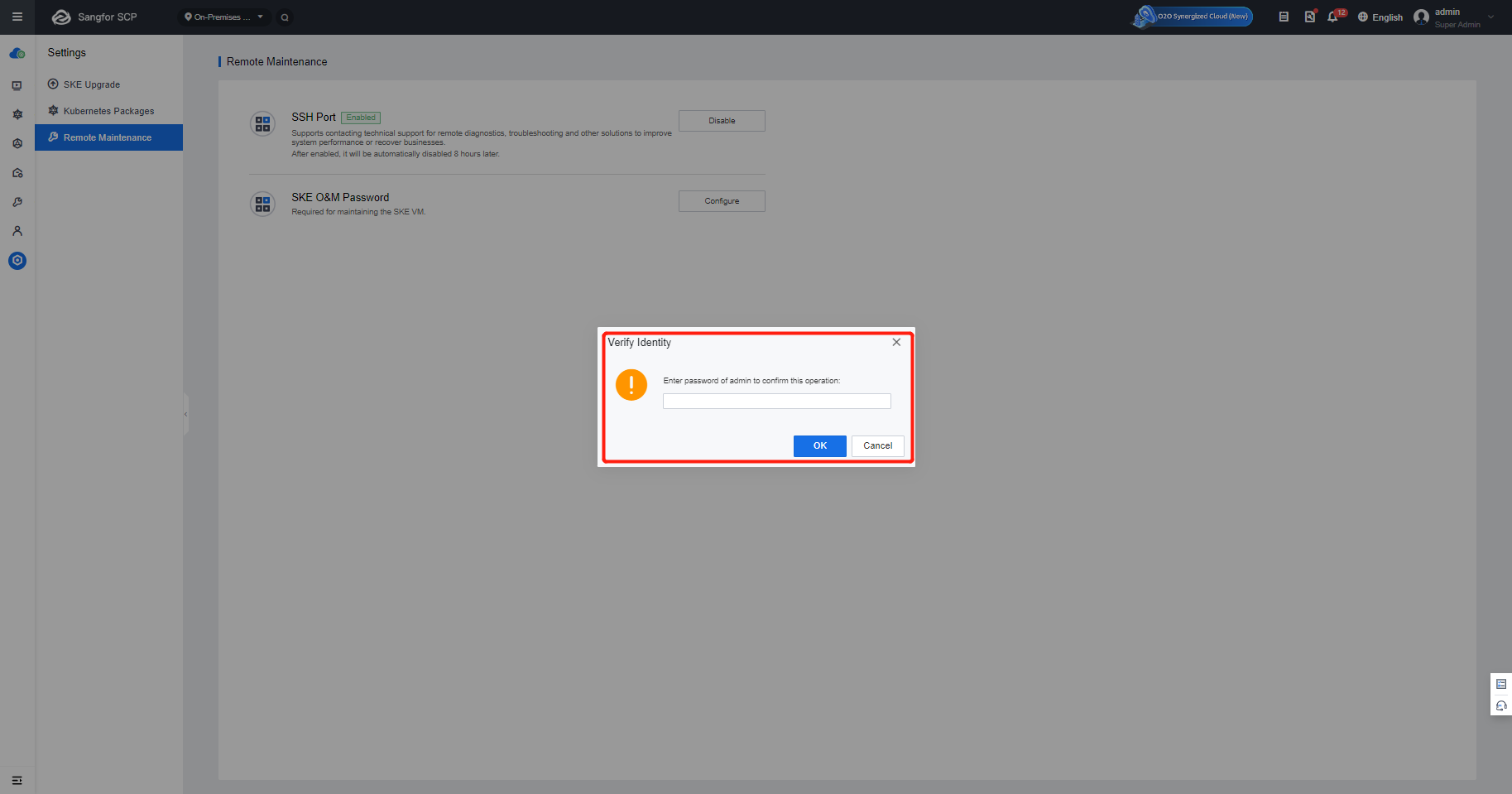Click the Verify Identity dialog title
The image size is (1512, 794).
640,343
